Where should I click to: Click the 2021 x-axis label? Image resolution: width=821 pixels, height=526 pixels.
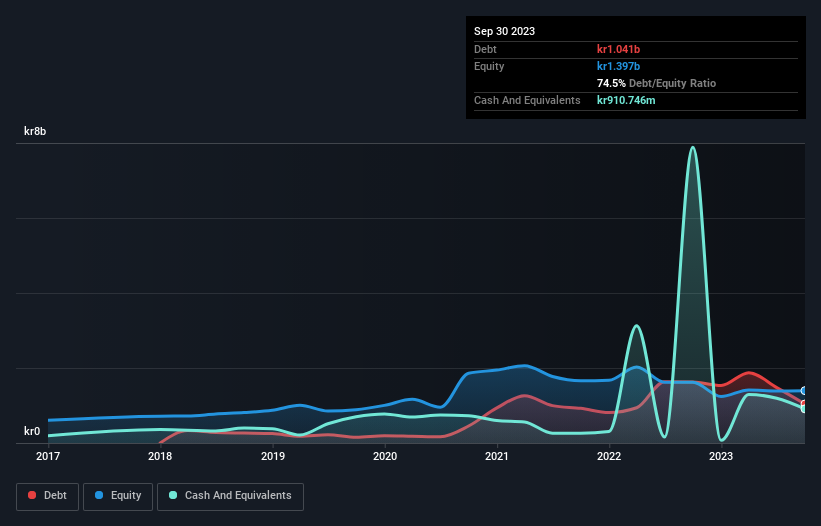coord(497,456)
